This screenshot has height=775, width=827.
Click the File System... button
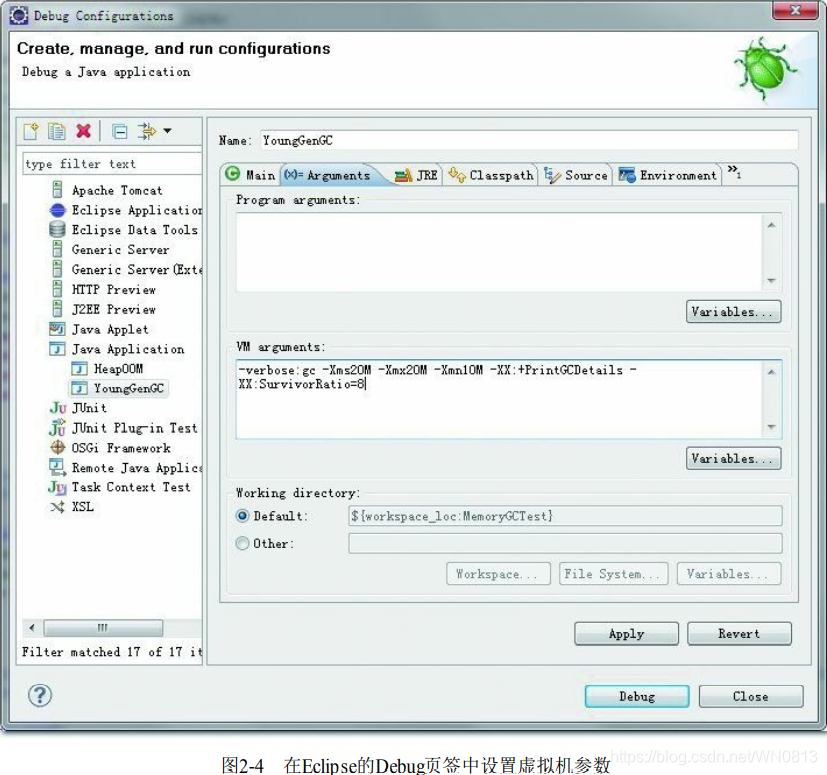(613, 574)
